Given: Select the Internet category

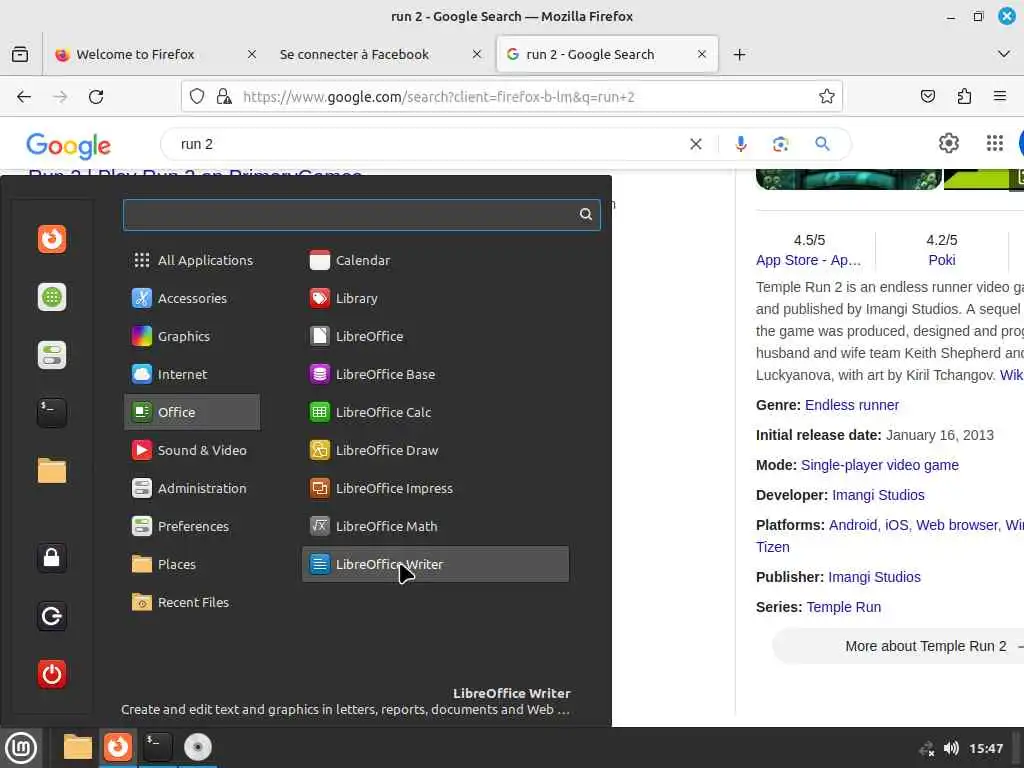Looking at the screenshot, I should 192,374.
